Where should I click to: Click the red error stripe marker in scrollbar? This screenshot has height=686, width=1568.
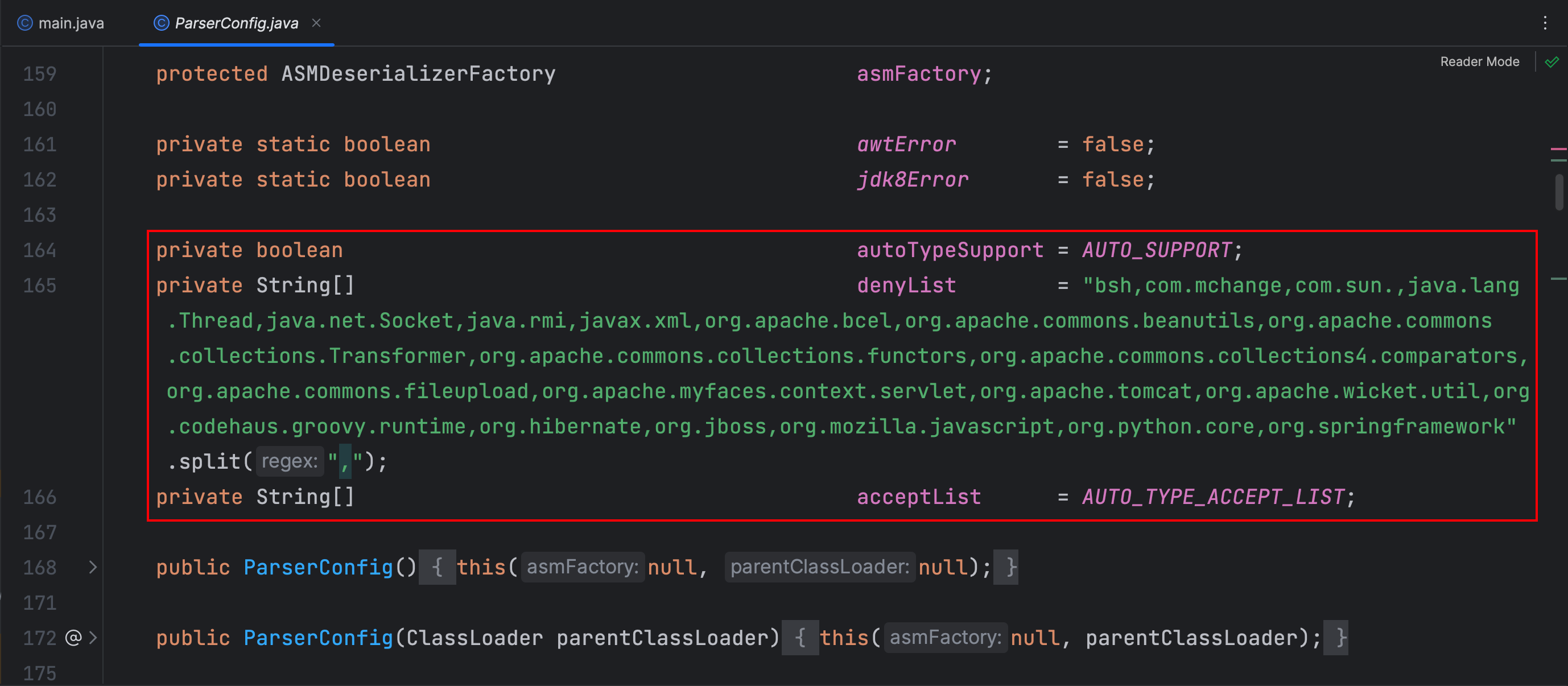point(1558,148)
